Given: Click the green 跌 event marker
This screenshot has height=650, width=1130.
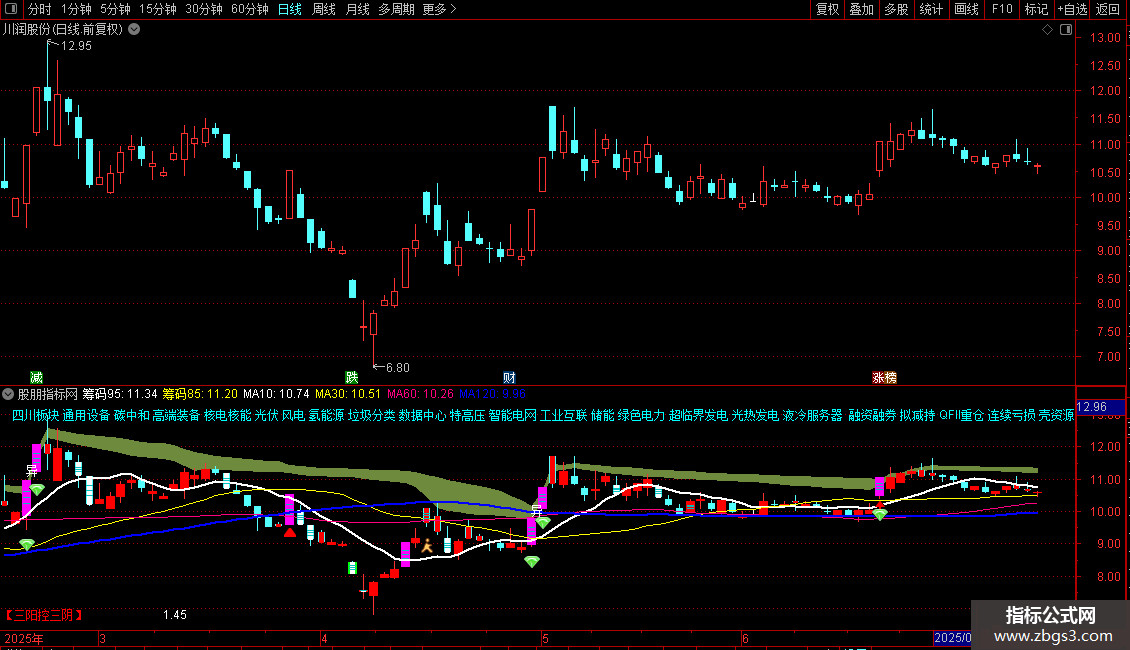Looking at the screenshot, I should tap(352, 378).
